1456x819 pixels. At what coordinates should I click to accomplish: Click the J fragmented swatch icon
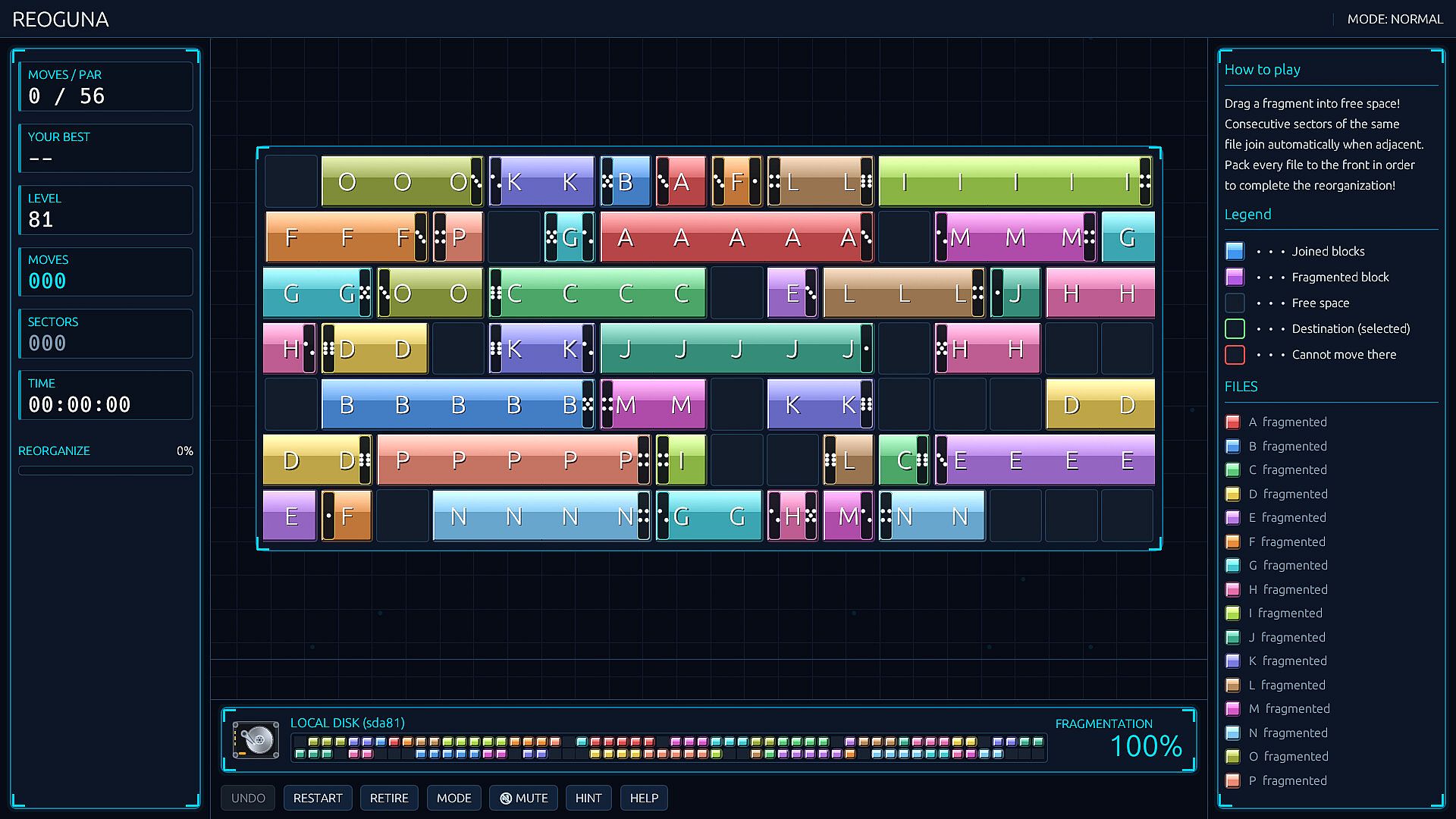tap(1233, 637)
